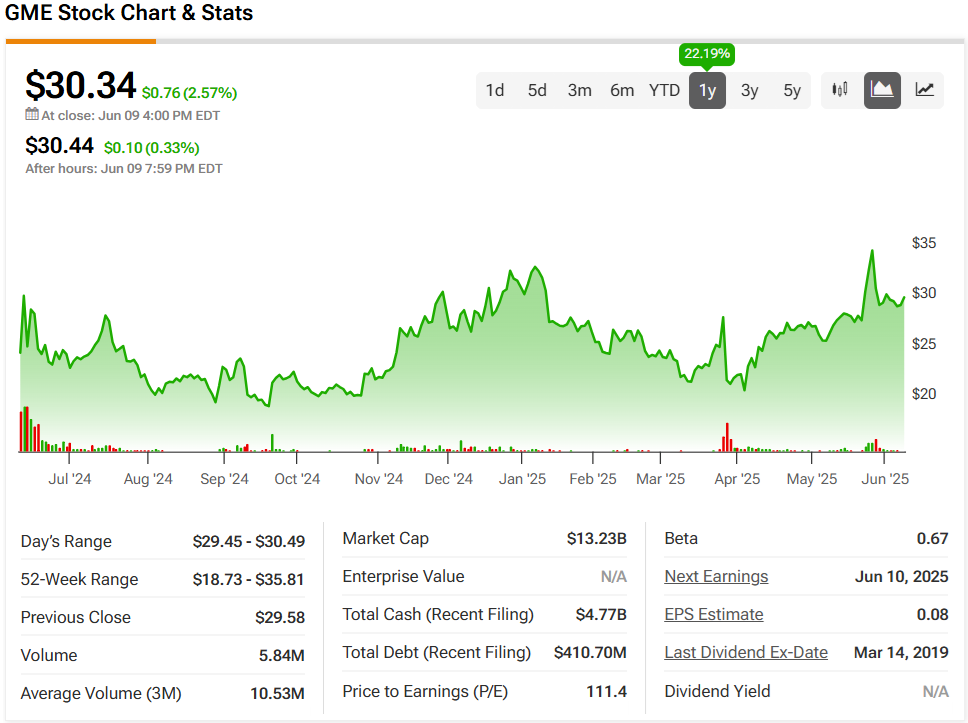Click the green 22.19% performance badge

click(707, 53)
